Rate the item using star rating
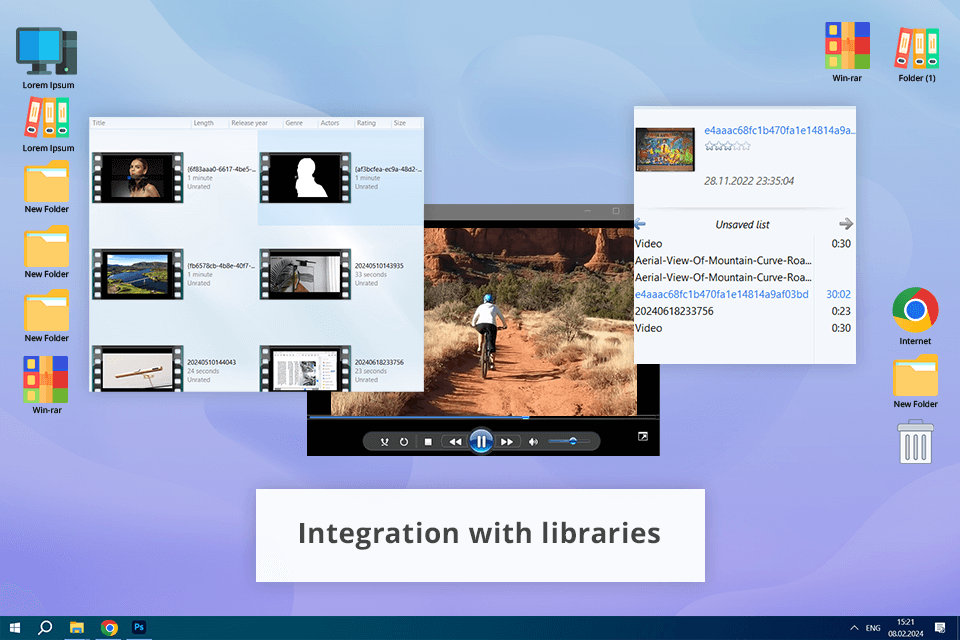Viewport: 960px width, 640px height. point(727,146)
